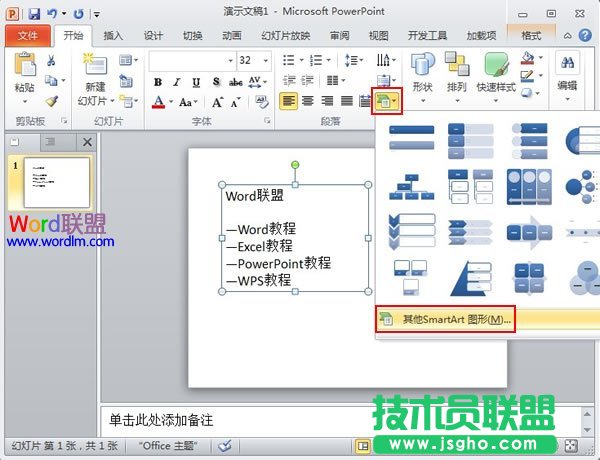Open the File tab
Viewport: 600px width, 460px height.
[28, 36]
